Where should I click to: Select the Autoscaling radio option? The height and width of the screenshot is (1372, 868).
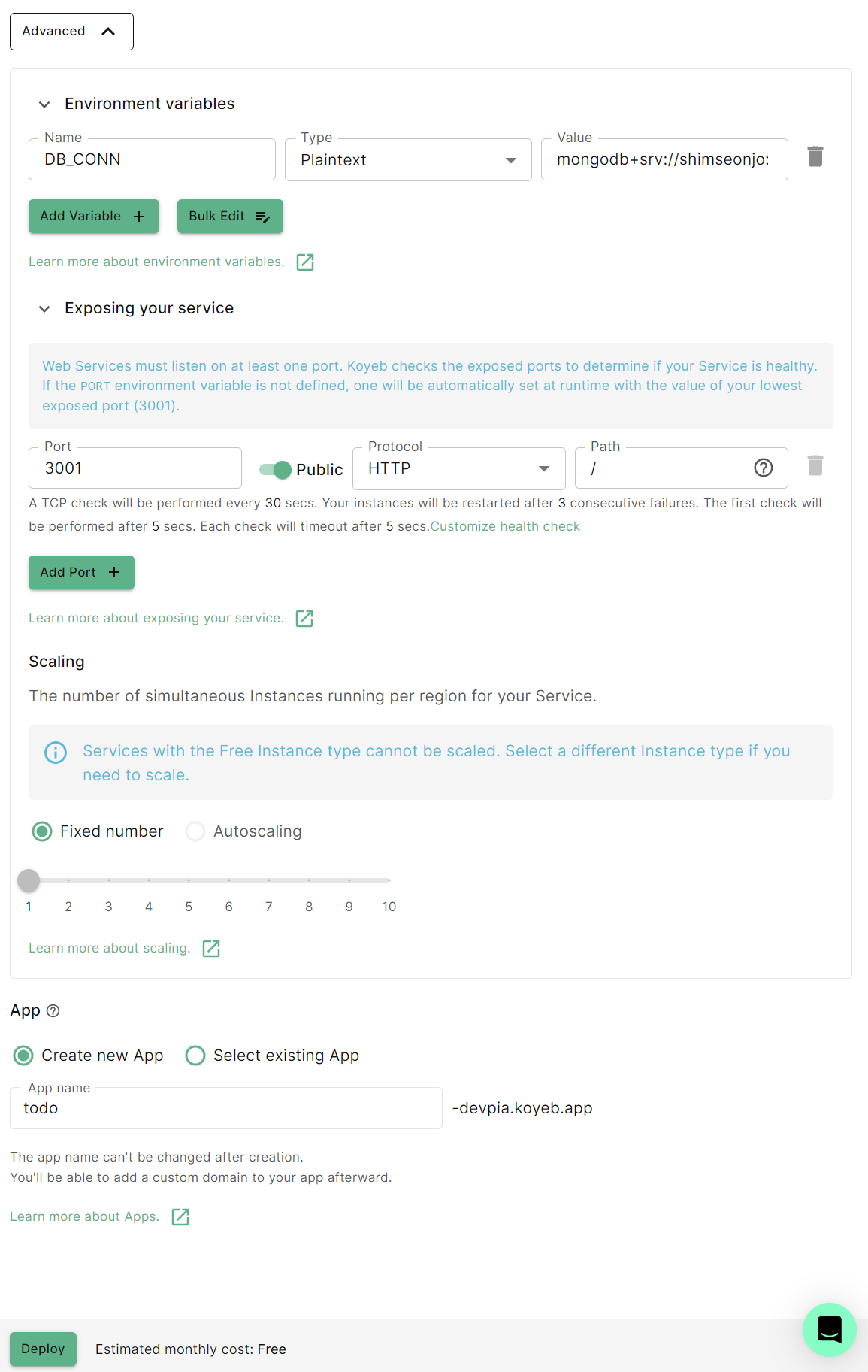(x=195, y=831)
